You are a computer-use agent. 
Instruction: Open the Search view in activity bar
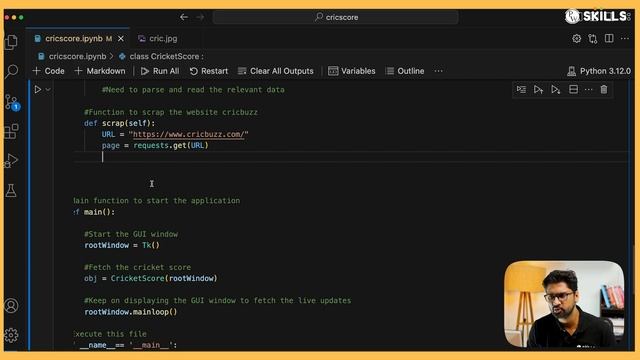(11, 71)
